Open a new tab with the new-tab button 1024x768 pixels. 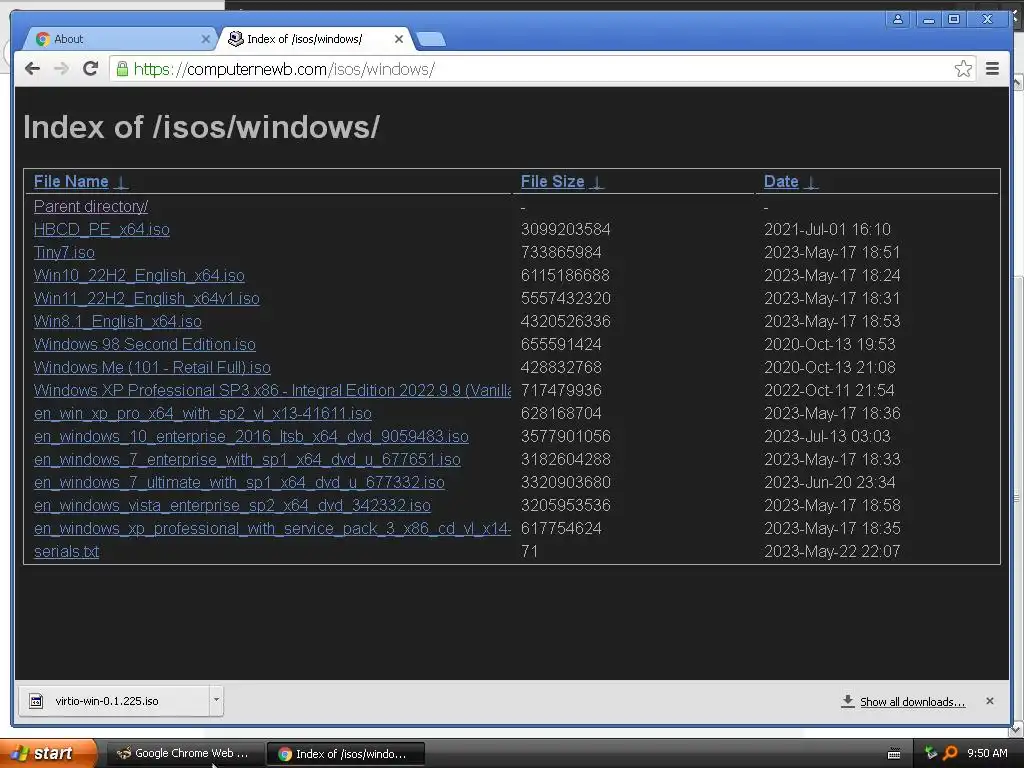[431, 40]
